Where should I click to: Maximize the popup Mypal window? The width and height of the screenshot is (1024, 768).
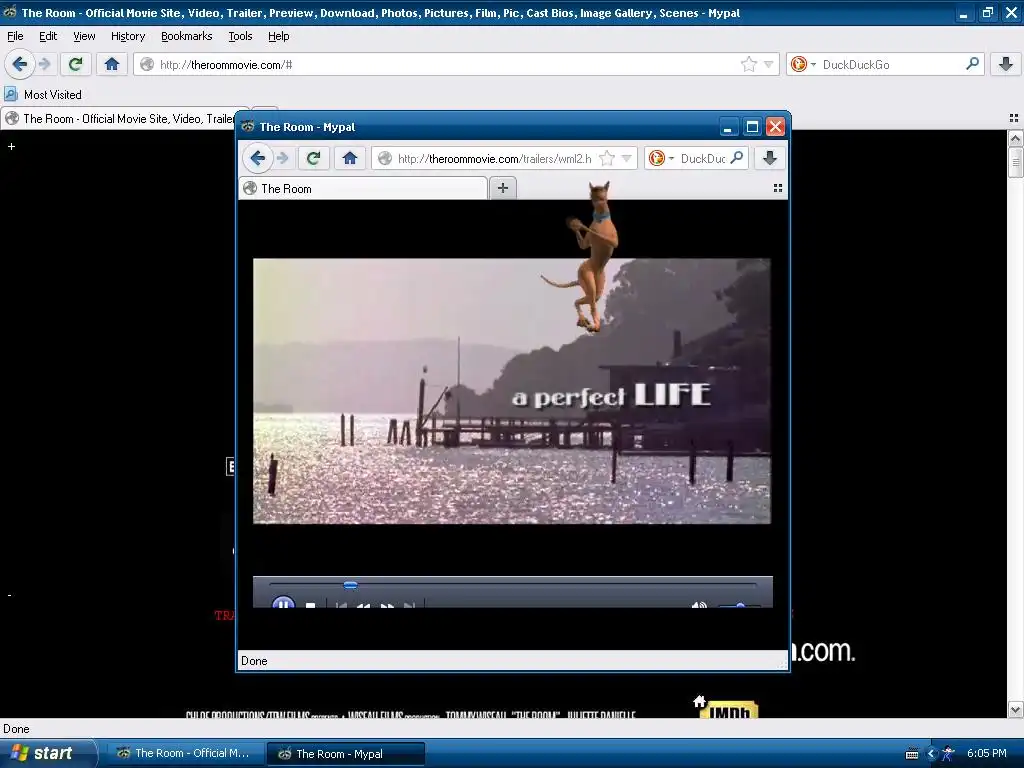(752, 127)
